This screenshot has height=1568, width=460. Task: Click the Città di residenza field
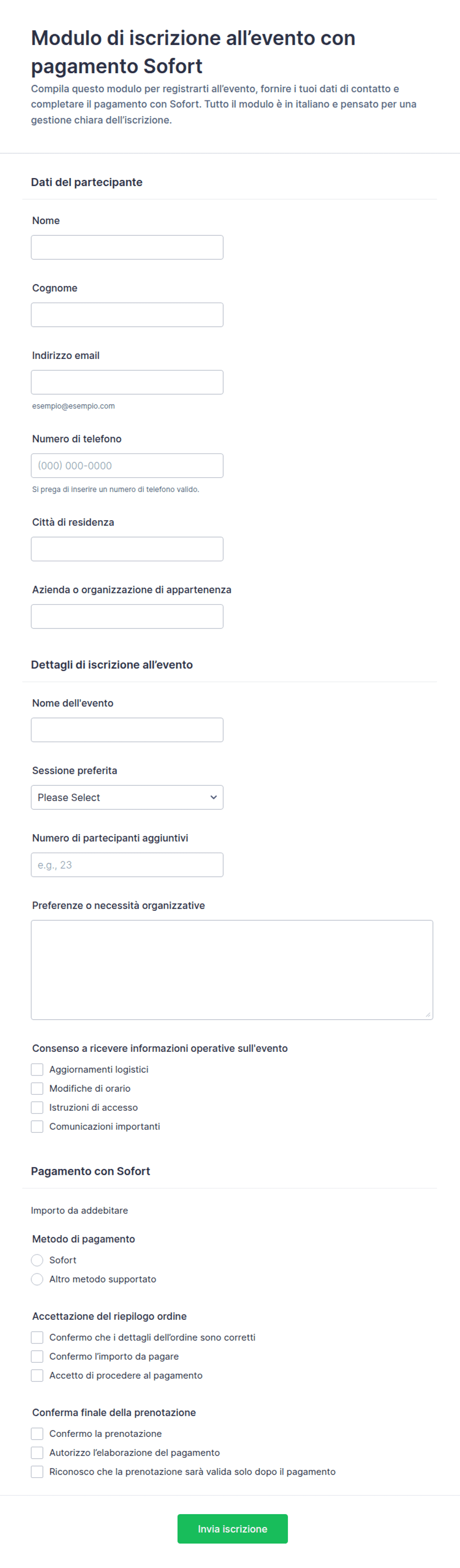tap(127, 549)
